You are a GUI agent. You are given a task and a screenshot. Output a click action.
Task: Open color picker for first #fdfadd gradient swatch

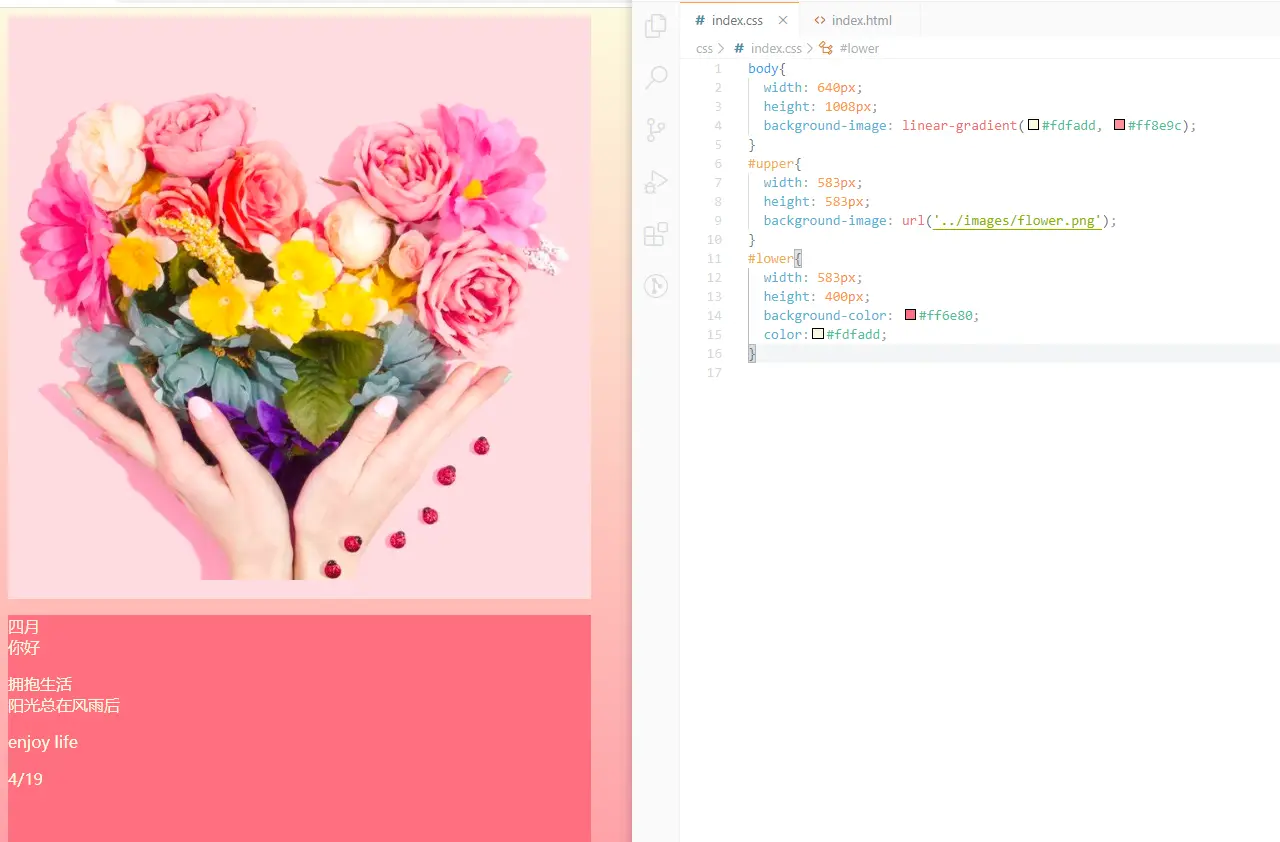(1034, 125)
